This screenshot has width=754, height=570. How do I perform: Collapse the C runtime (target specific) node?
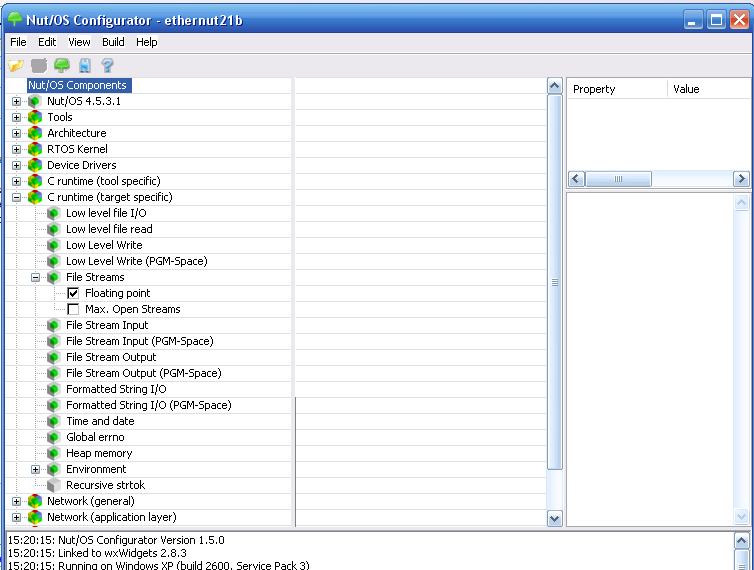click(x=16, y=197)
